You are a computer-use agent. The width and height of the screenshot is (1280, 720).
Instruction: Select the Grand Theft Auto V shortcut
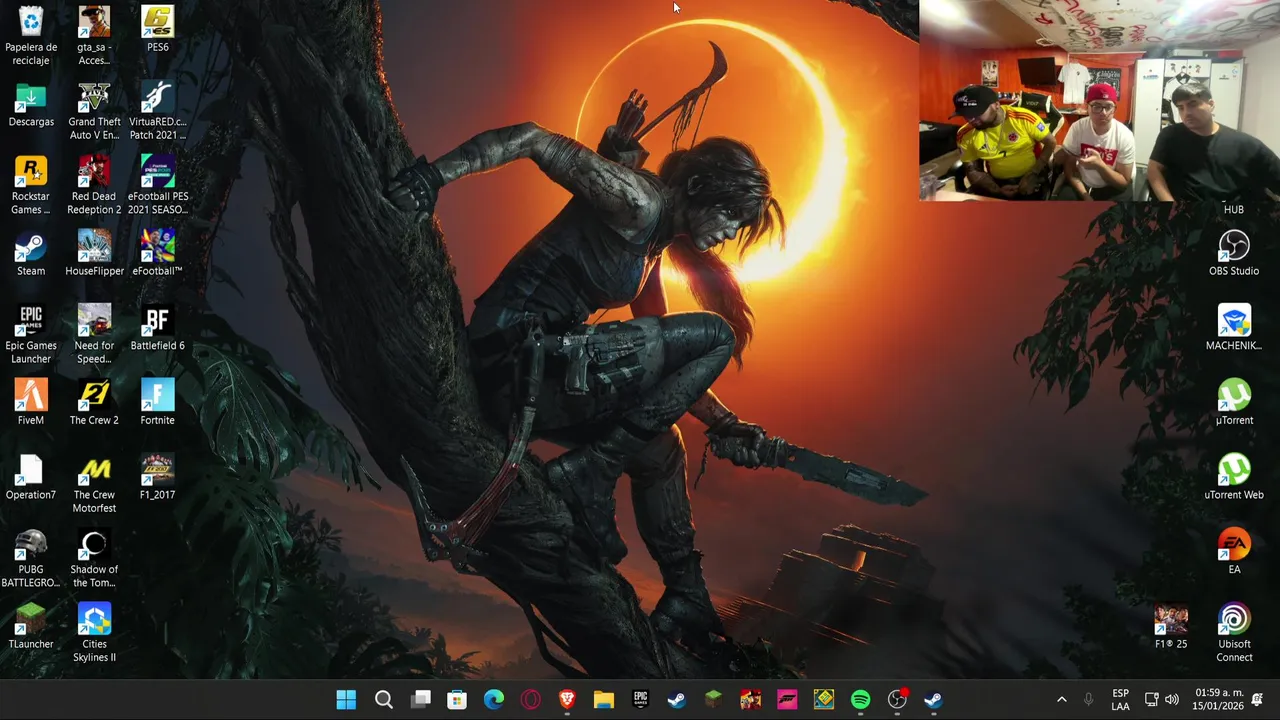[94, 110]
